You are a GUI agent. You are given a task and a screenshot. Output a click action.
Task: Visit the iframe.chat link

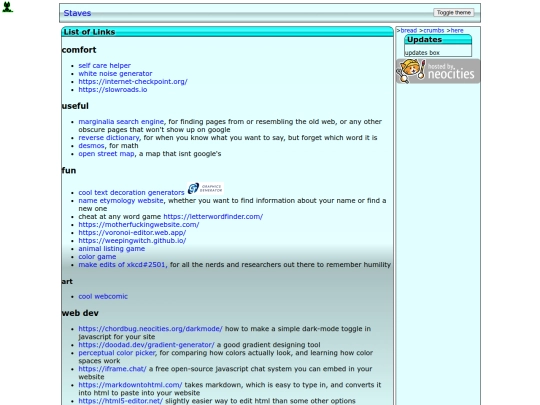pos(112,369)
